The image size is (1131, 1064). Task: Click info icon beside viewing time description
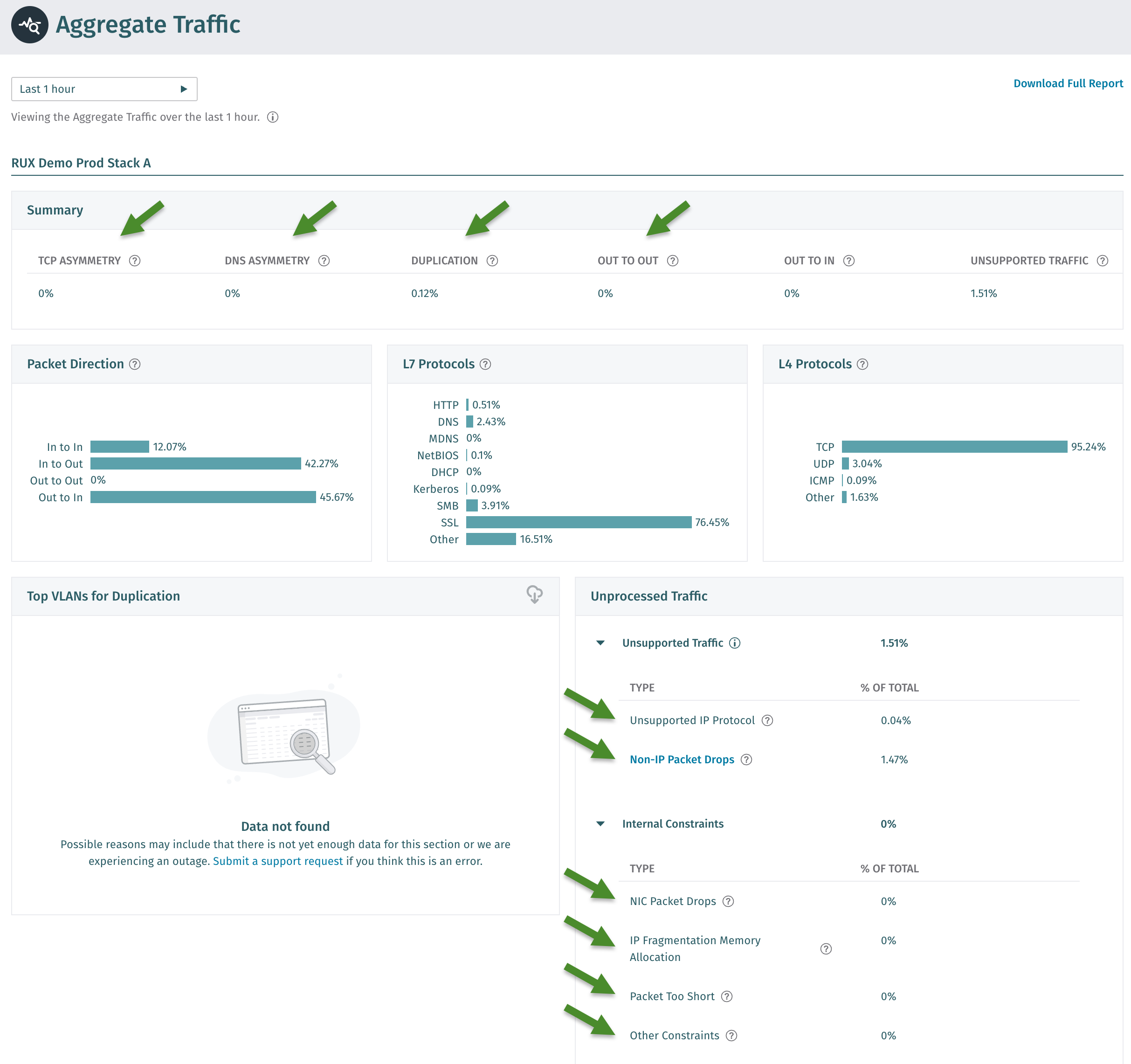click(x=273, y=117)
